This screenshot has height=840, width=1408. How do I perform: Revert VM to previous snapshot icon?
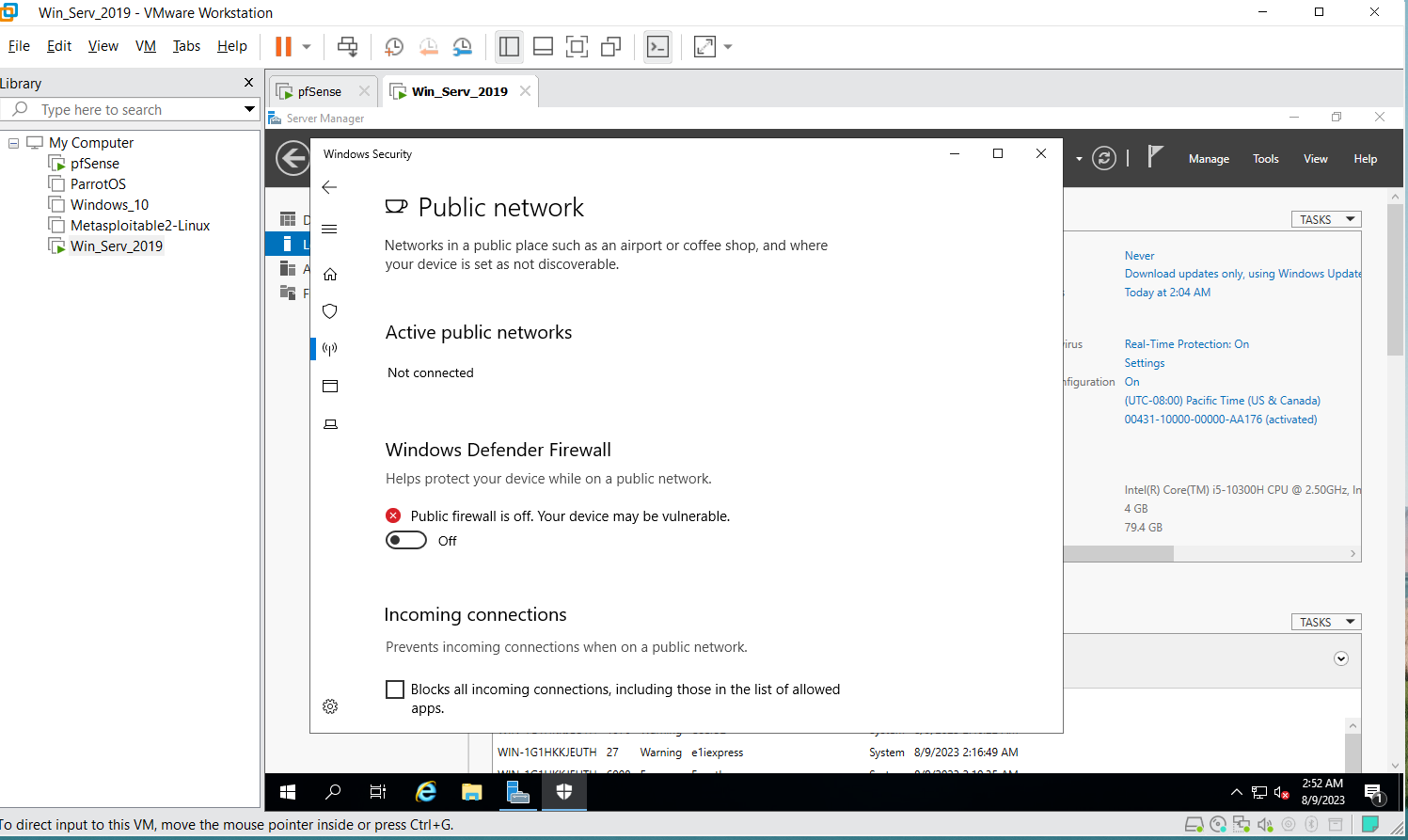428,46
